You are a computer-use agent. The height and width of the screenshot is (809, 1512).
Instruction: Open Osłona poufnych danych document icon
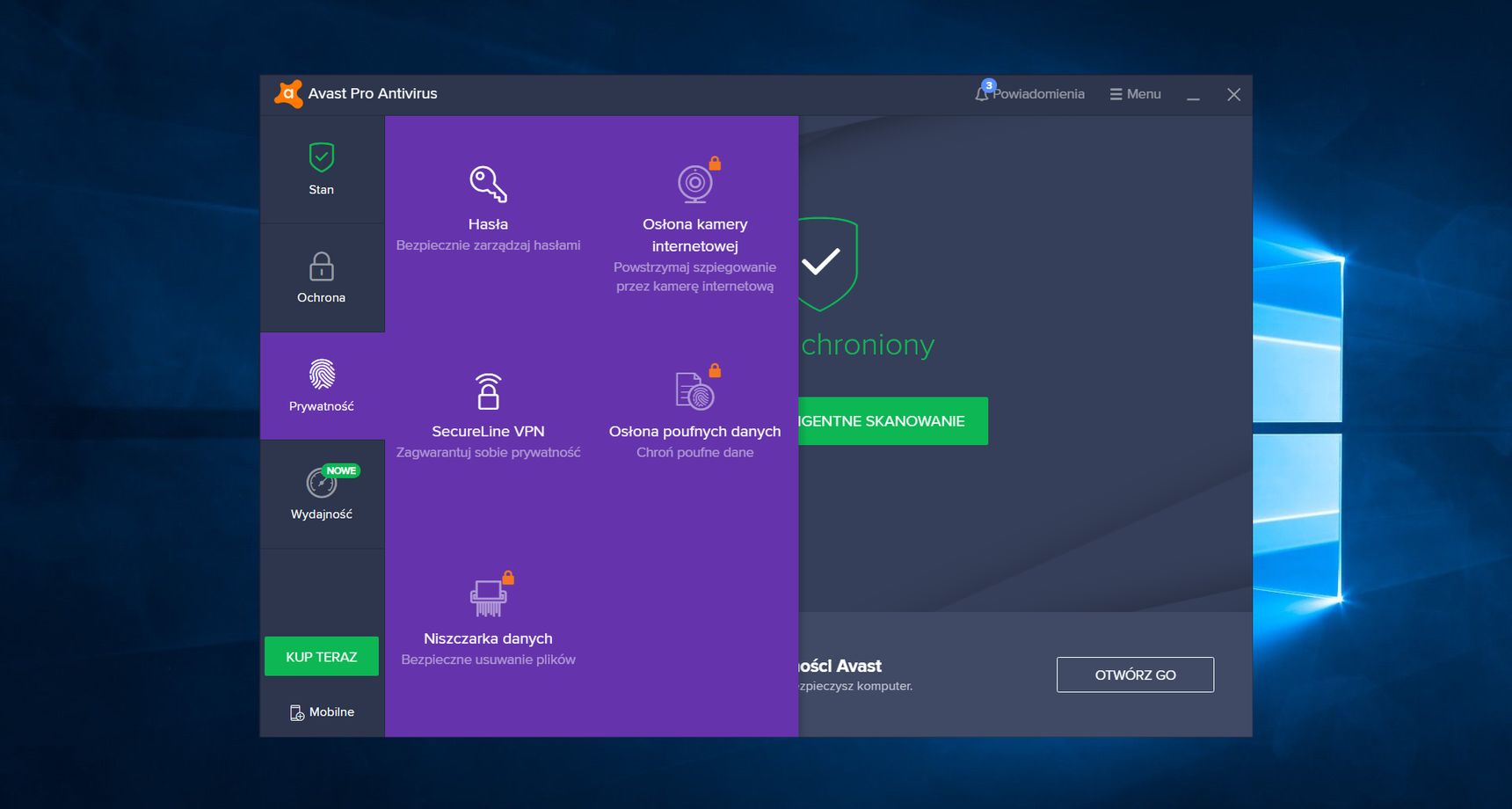tap(694, 391)
